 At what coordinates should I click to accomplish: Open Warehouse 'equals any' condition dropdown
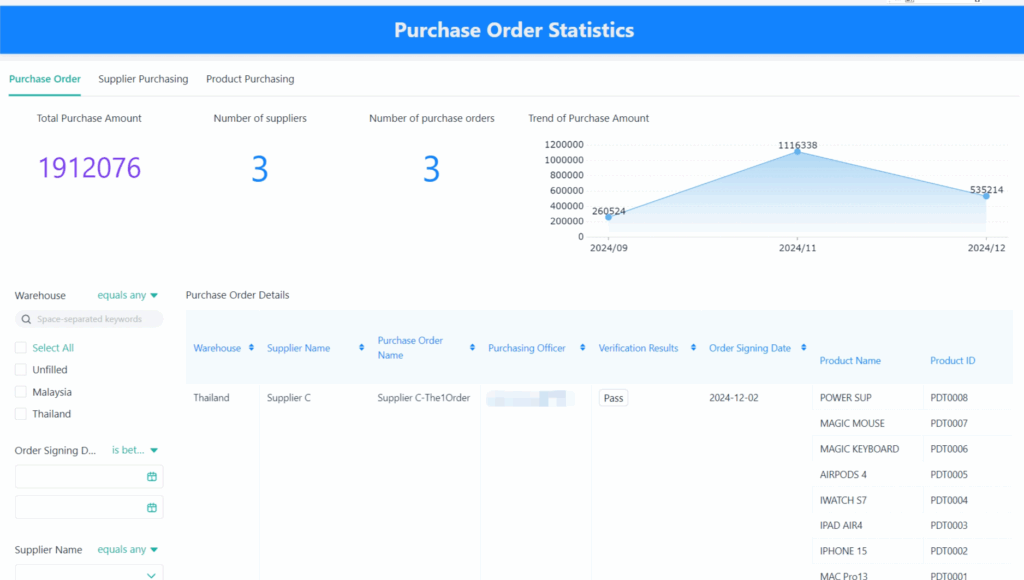128,296
